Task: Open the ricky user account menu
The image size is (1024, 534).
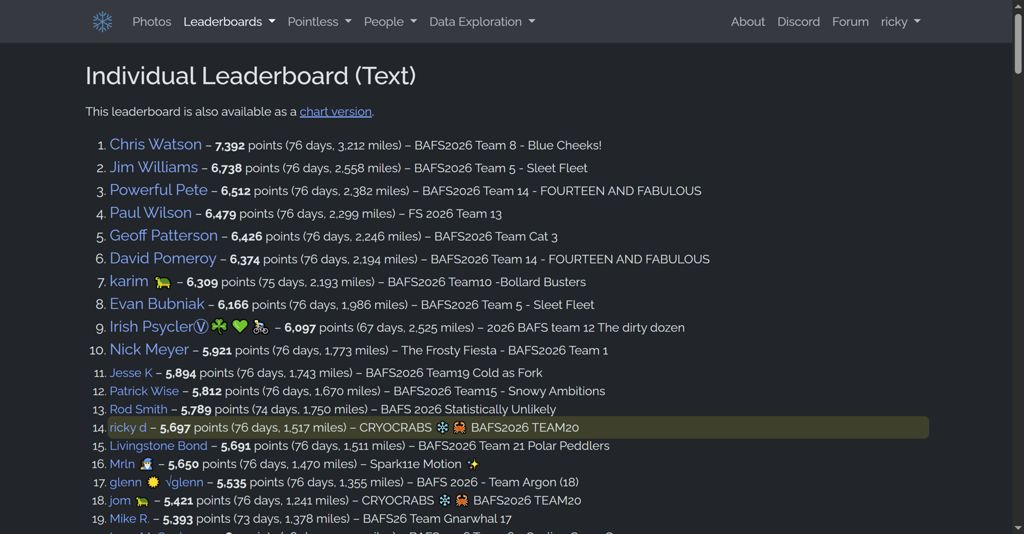Action: [900, 22]
